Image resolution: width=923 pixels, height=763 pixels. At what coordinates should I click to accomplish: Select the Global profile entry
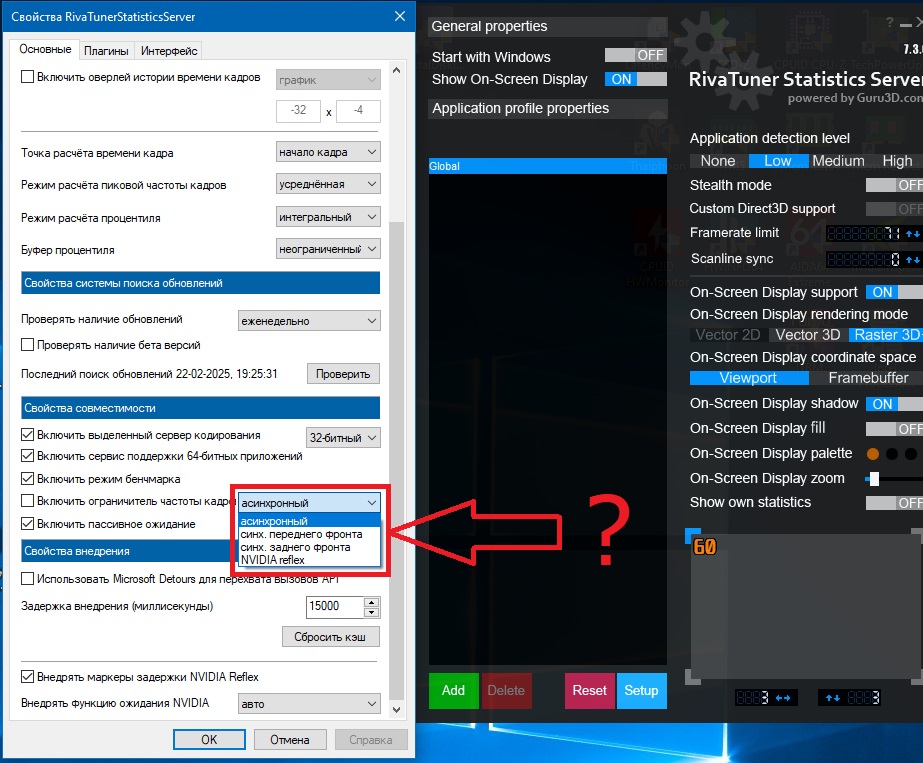tap(547, 166)
